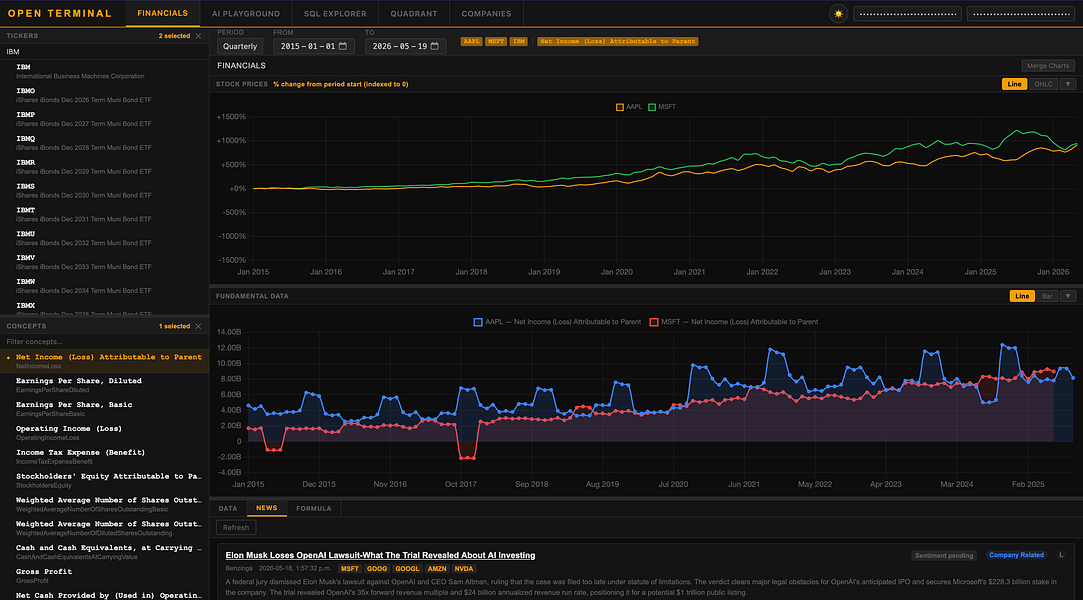Toggle the red MSFT Net Income legend box
1083x600 pixels.
(653, 322)
